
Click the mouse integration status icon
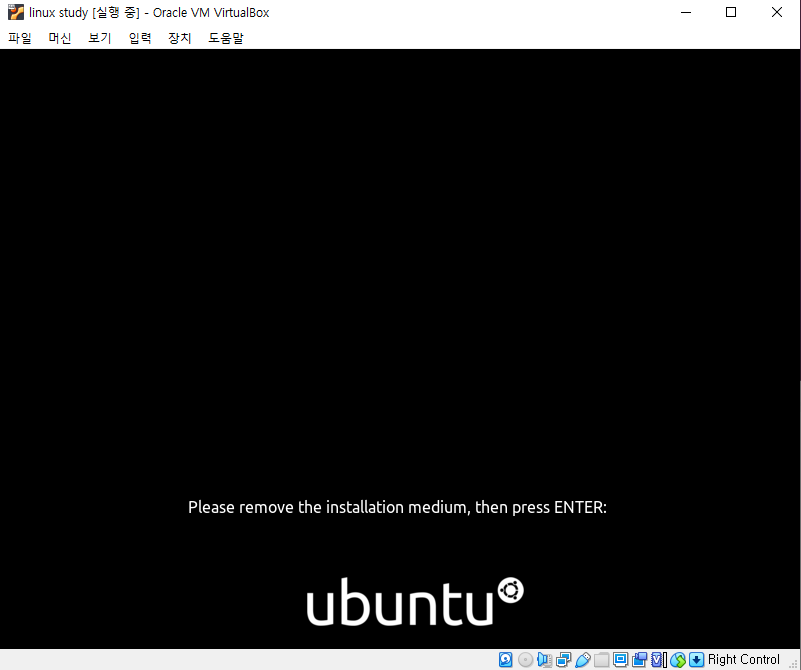(x=678, y=660)
